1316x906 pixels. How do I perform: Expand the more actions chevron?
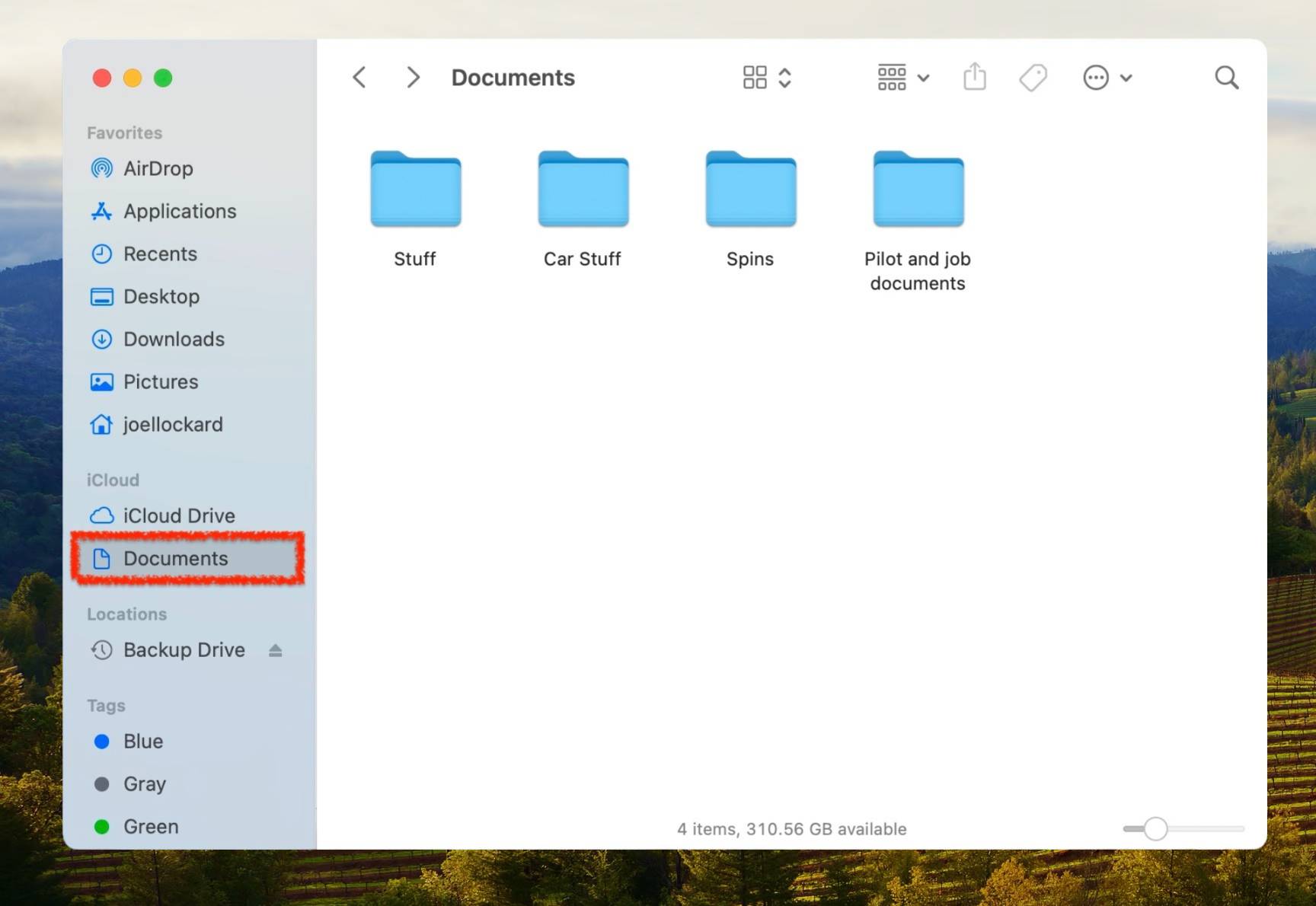click(1127, 77)
